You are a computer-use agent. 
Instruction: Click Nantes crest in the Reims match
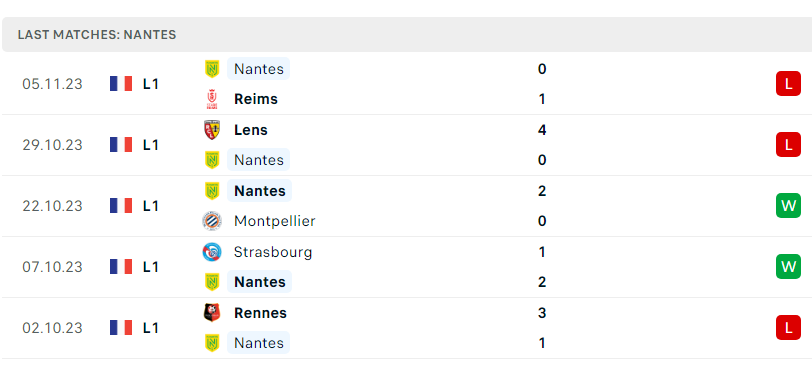(212, 69)
